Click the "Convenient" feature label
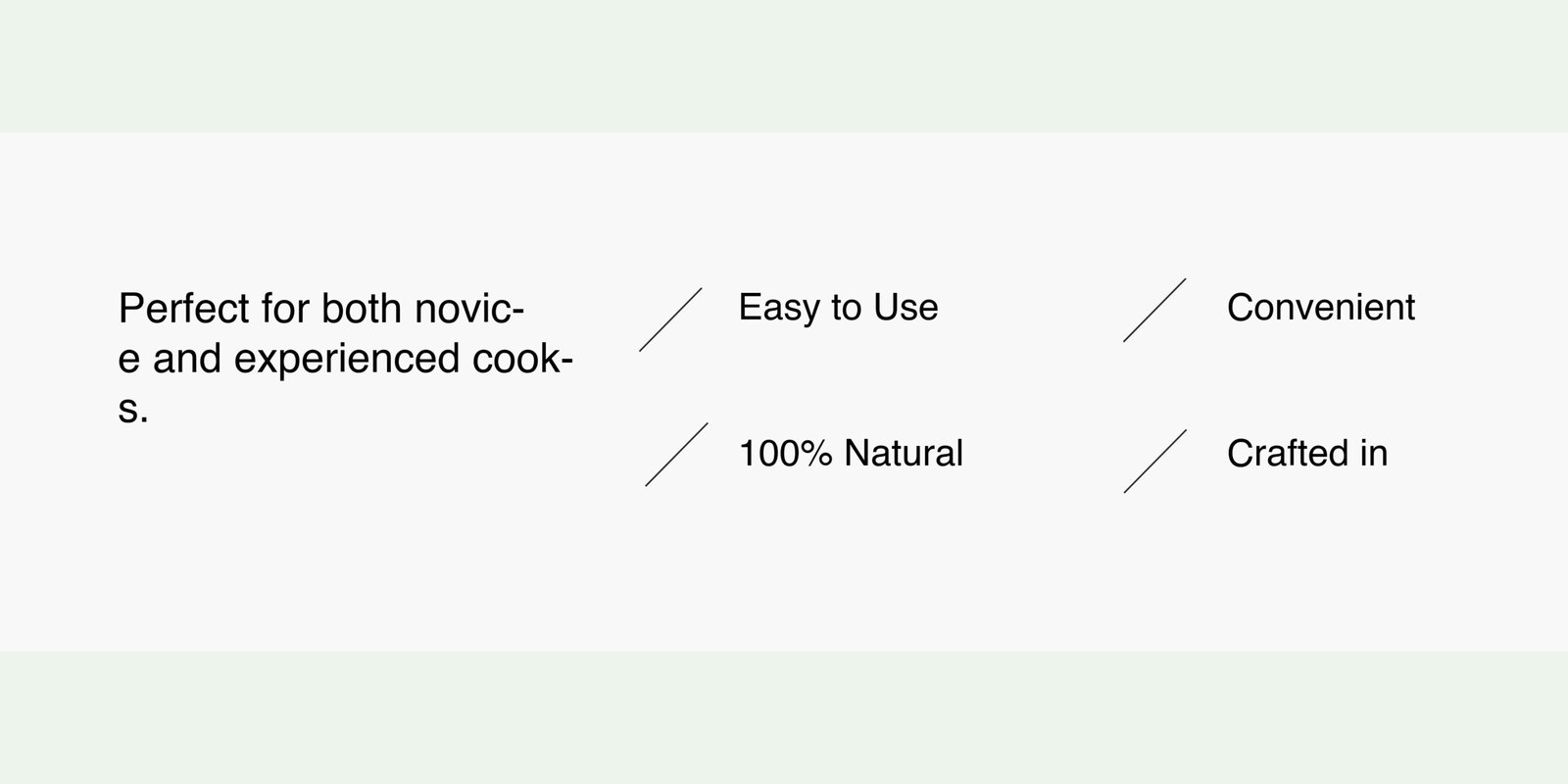The image size is (1568, 784). click(1320, 308)
